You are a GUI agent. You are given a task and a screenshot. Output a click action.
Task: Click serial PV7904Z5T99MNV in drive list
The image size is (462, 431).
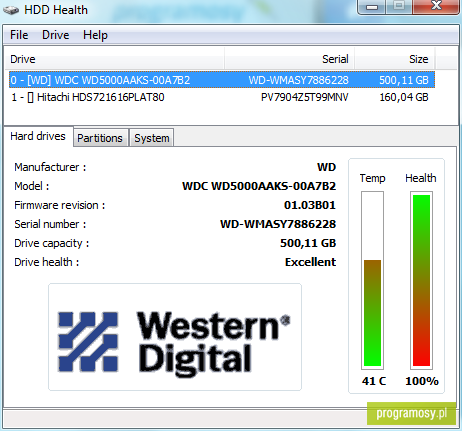[x=305, y=97]
